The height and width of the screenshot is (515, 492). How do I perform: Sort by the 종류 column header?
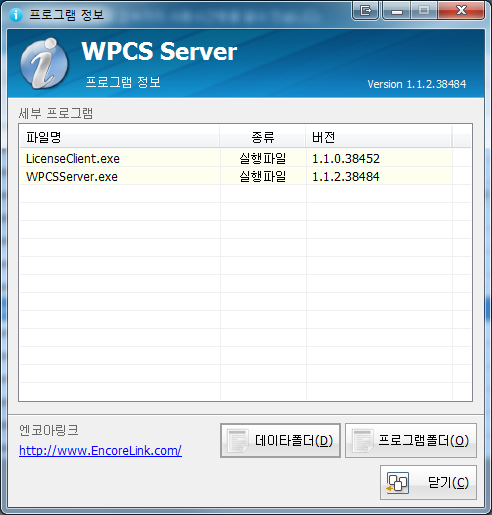263,137
